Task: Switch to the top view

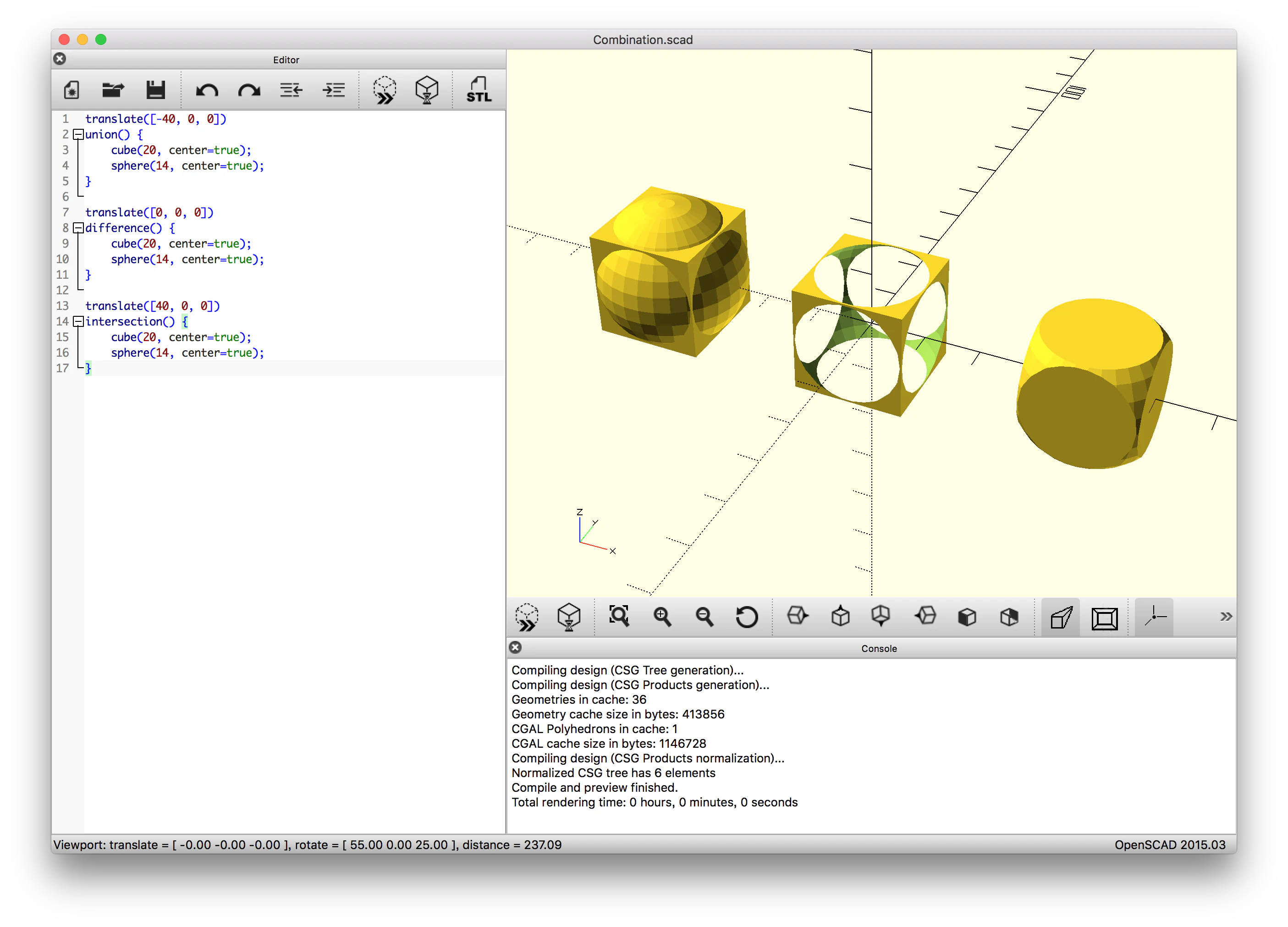Action: tap(841, 616)
